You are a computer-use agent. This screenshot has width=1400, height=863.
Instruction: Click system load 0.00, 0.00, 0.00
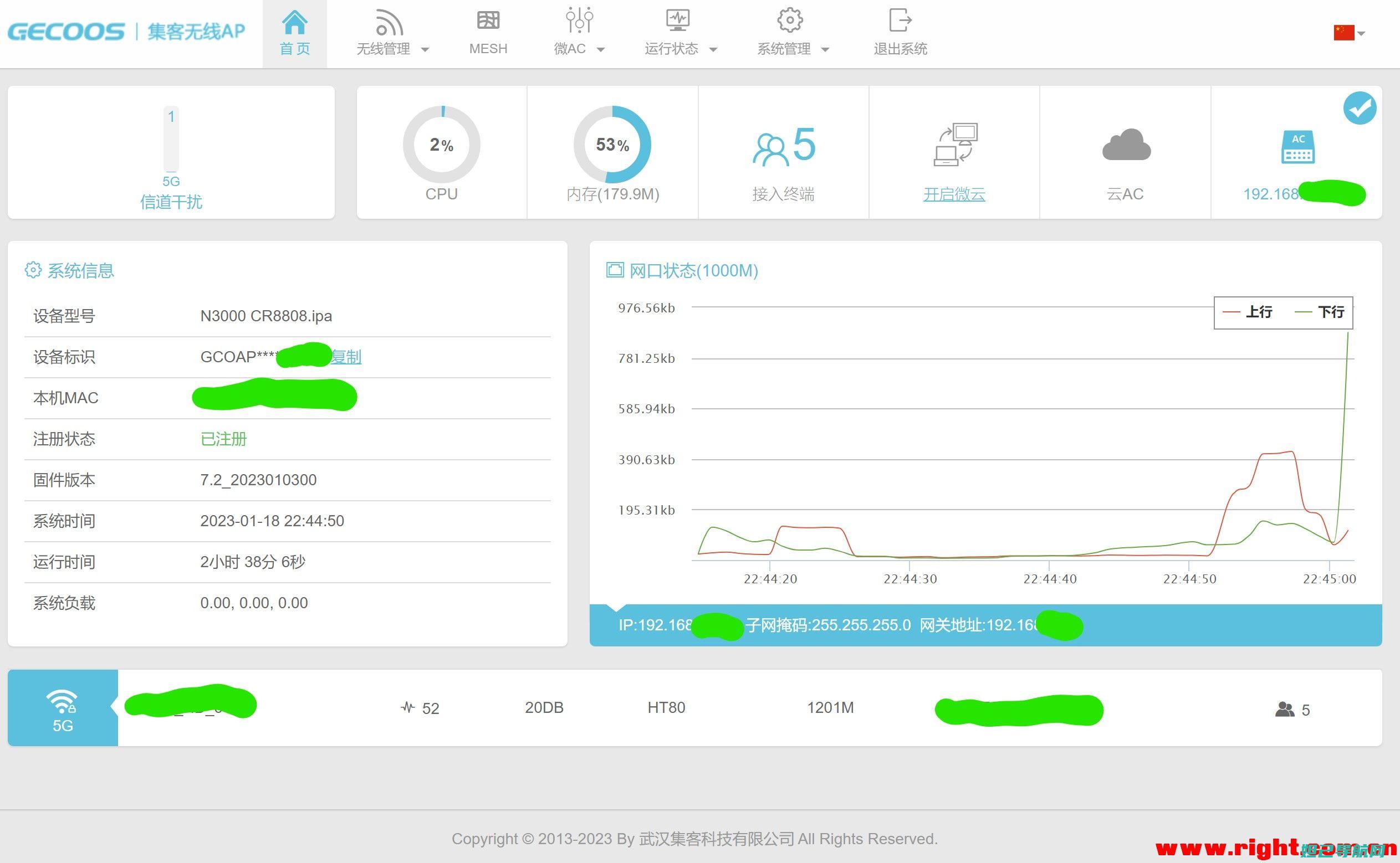254,603
